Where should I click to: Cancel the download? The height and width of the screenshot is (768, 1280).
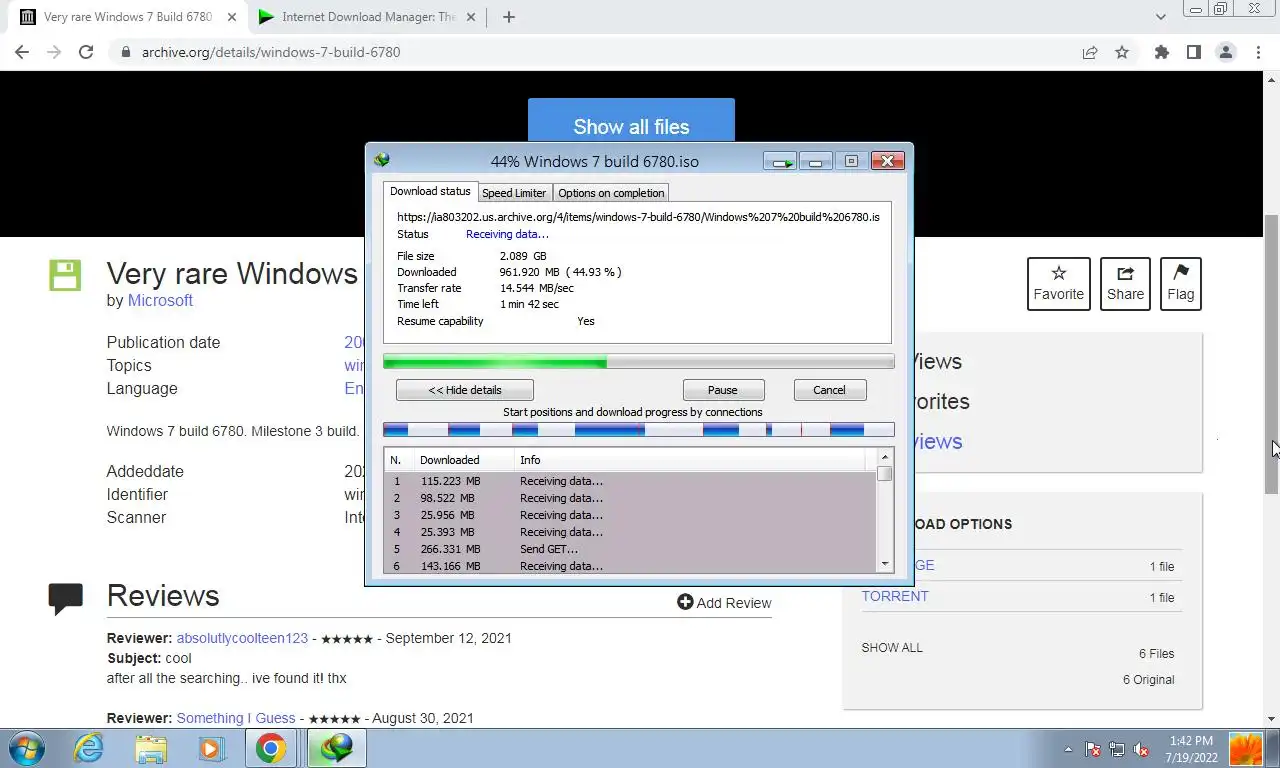pos(829,390)
